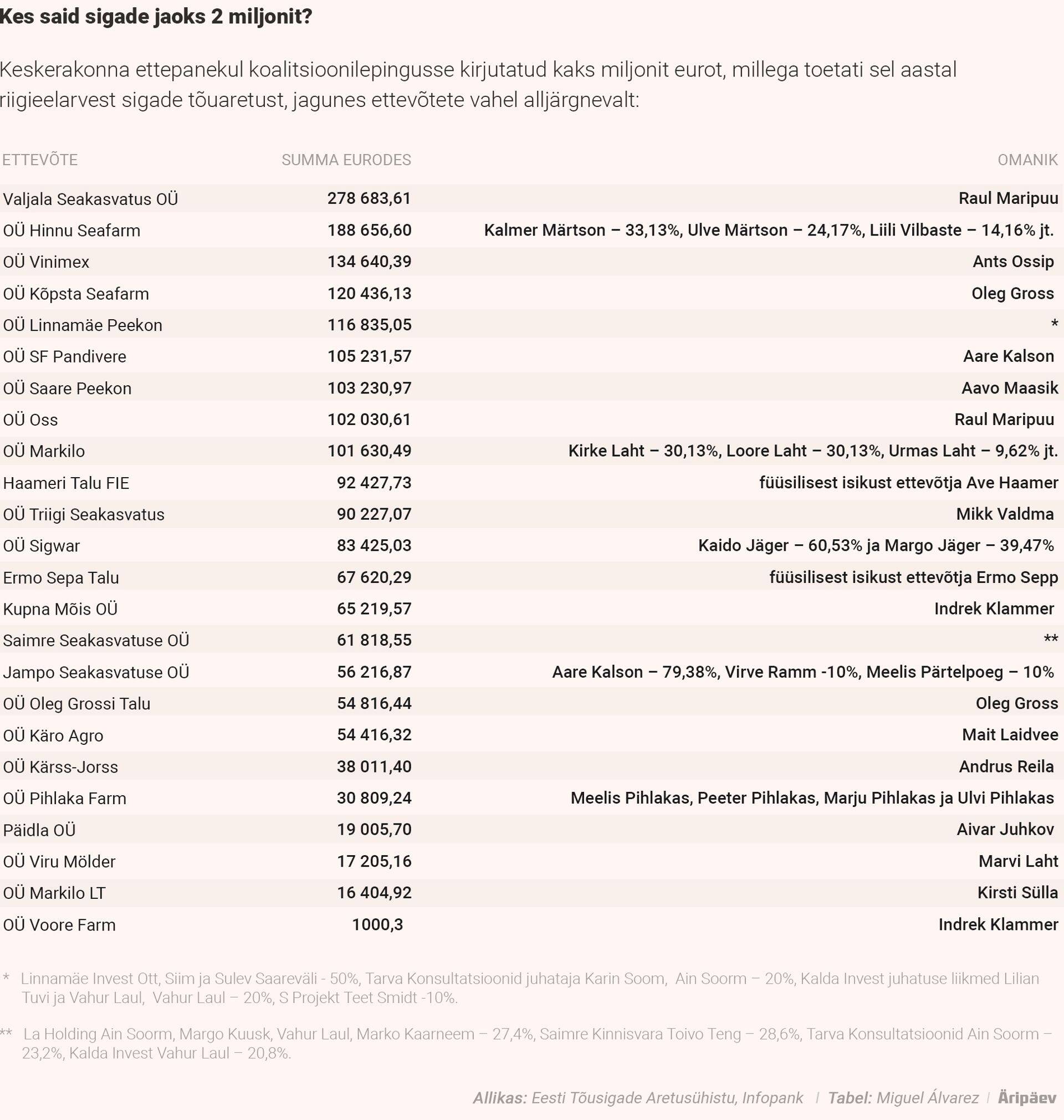Image resolution: width=1064 pixels, height=1120 pixels.
Task: Click the SUMMA EURODES column header
Action: click(346, 160)
